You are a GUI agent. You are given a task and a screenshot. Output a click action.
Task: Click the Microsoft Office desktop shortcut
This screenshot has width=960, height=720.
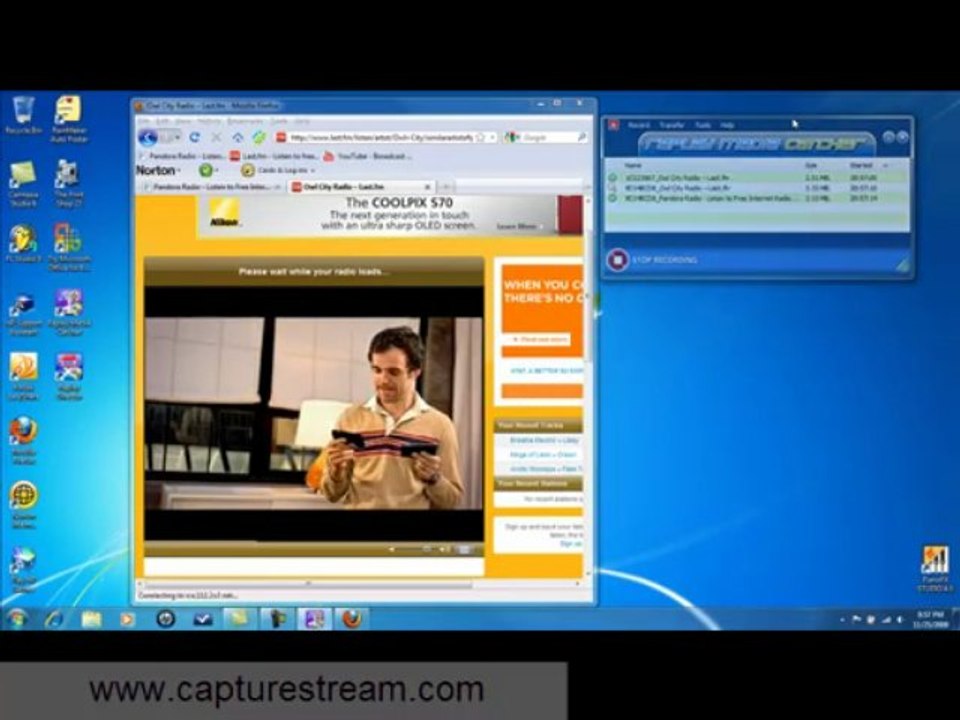[69, 247]
